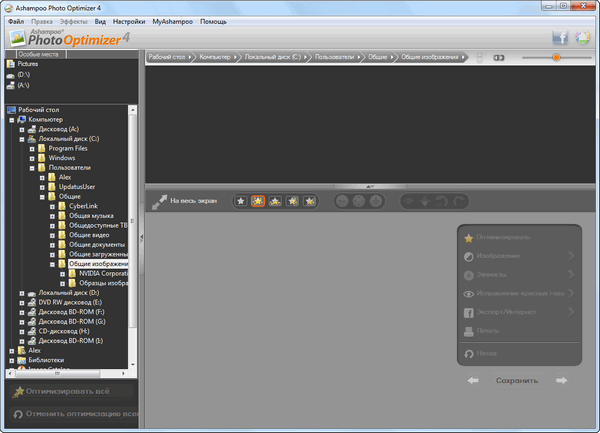Collapse the Компьютер tree node

click(12, 120)
